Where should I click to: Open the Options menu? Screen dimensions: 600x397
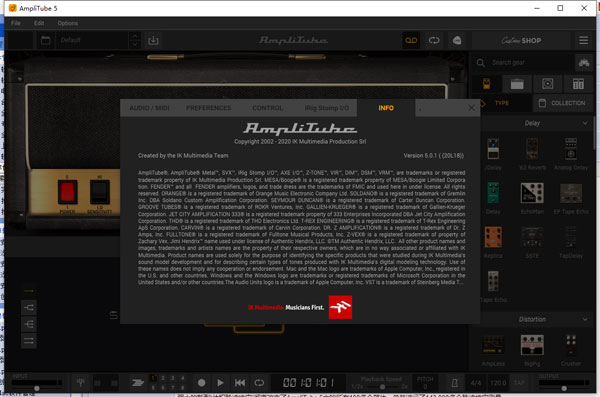[x=68, y=23]
